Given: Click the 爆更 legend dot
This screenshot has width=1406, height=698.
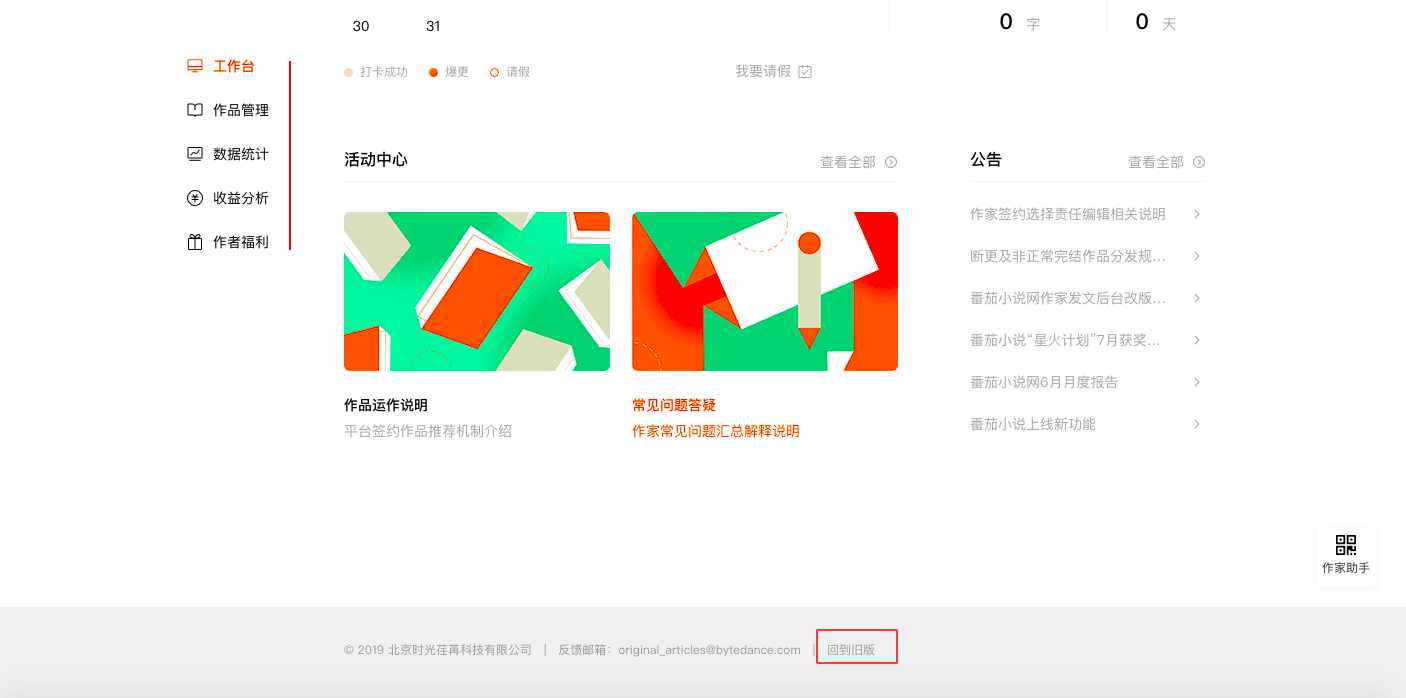Looking at the screenshot, I should (x=434, y=72).
